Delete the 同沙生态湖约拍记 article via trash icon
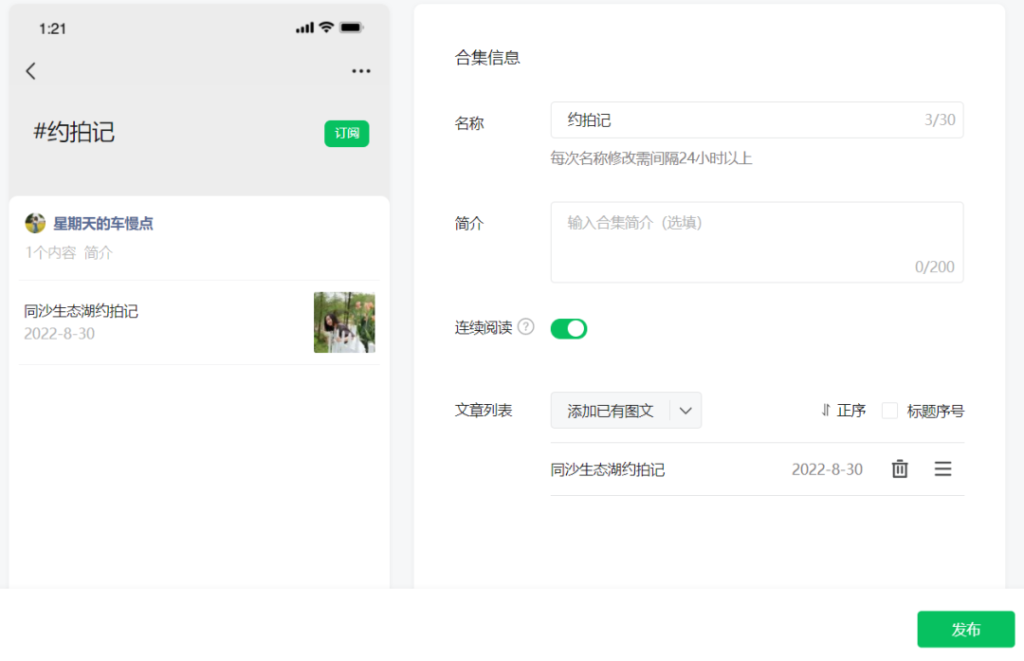Viewport: 1024px width, 661px height. pyautogui.click(x=899, y=468)
